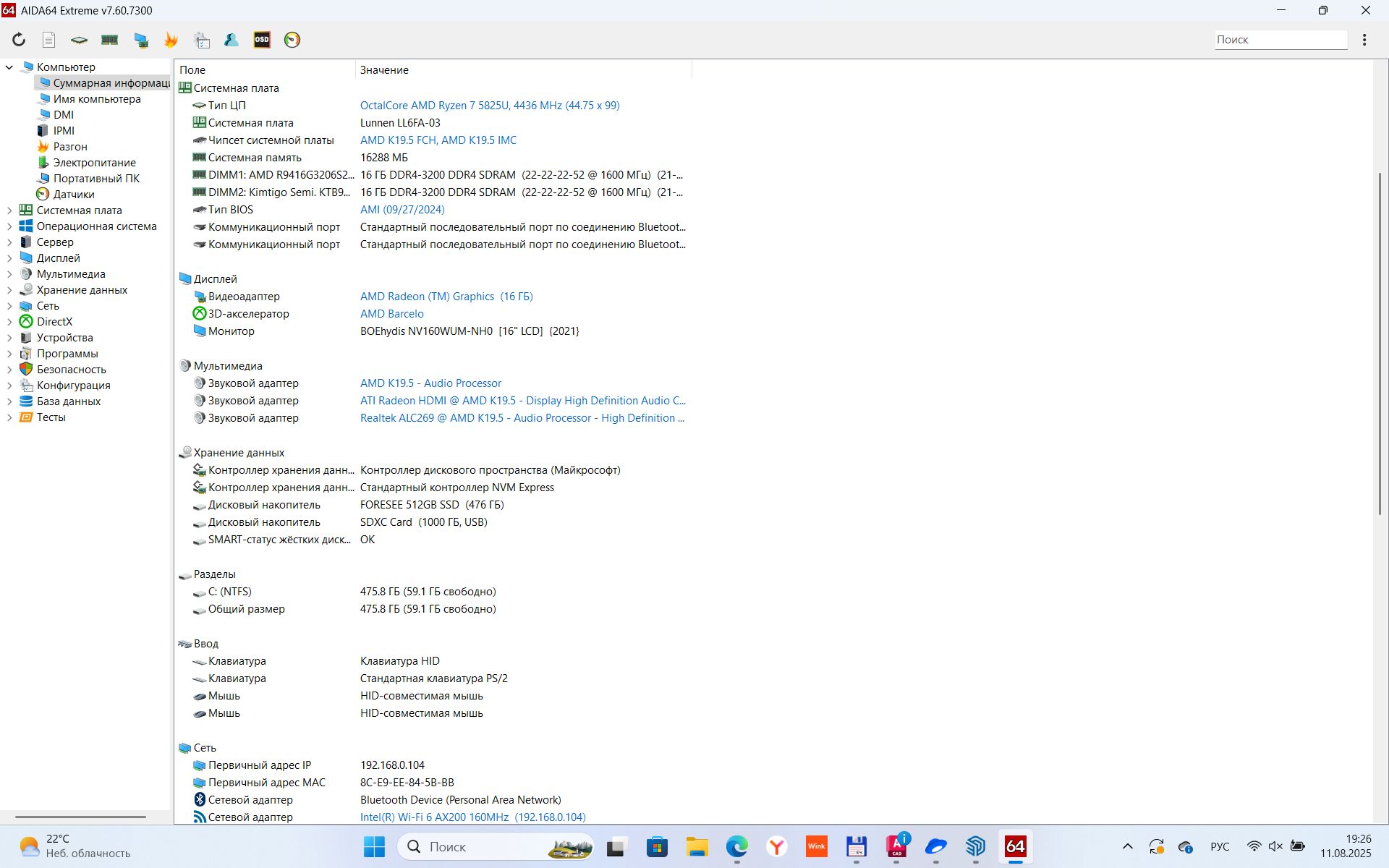The image size is (1389, 868).
Task: Open the Realtek ALC269 audio link
Action: [x=522, y=418]
